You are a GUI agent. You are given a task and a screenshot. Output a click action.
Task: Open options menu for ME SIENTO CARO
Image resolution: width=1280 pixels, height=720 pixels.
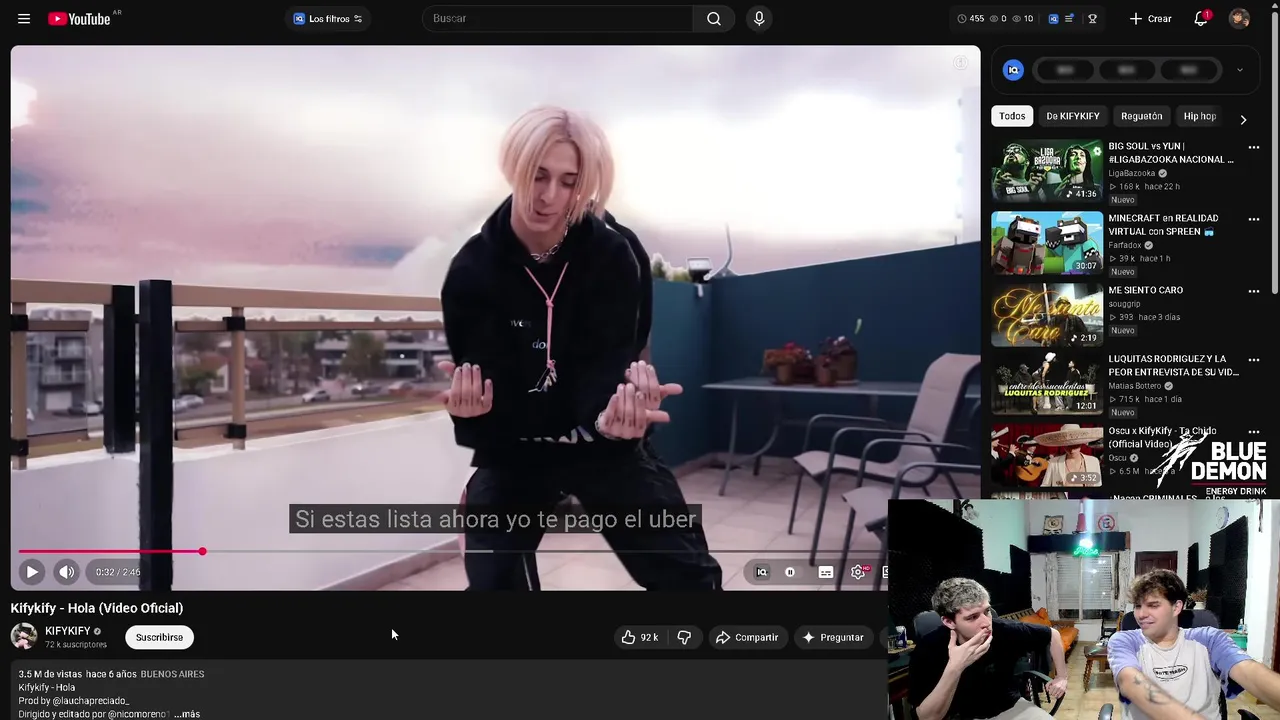tap(1253, 291)
